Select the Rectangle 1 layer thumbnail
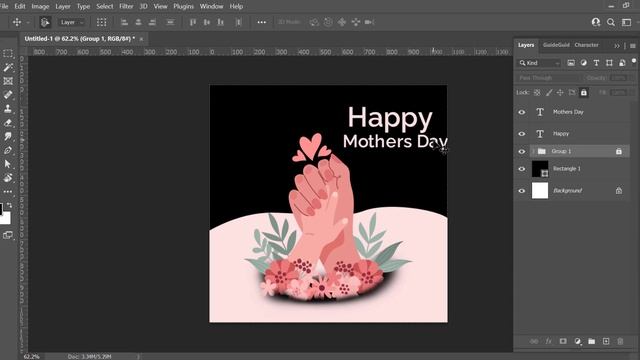This screenshot has width=640, height=360. coord(540,169)
